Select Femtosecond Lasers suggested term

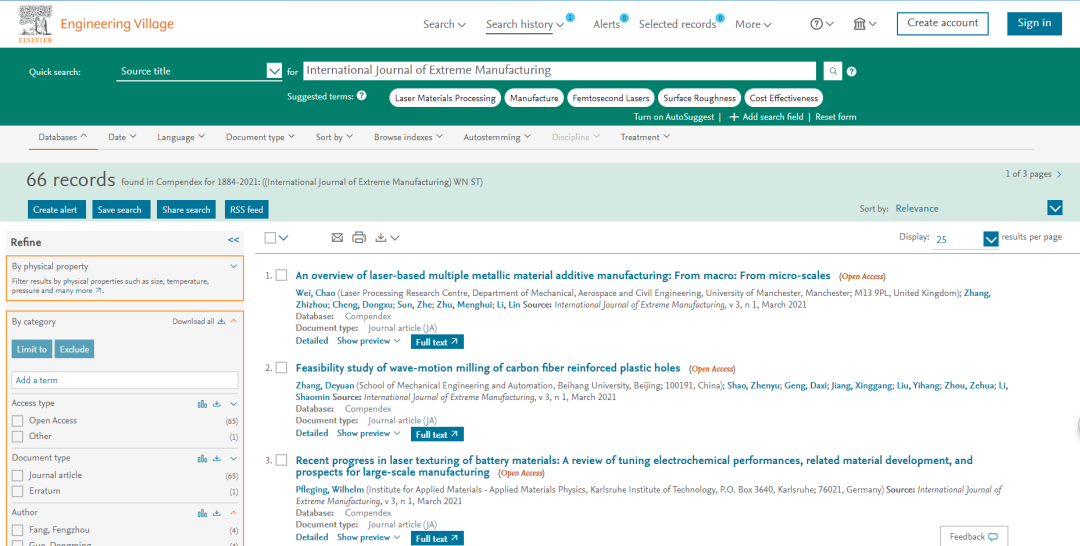pos(611,98)
